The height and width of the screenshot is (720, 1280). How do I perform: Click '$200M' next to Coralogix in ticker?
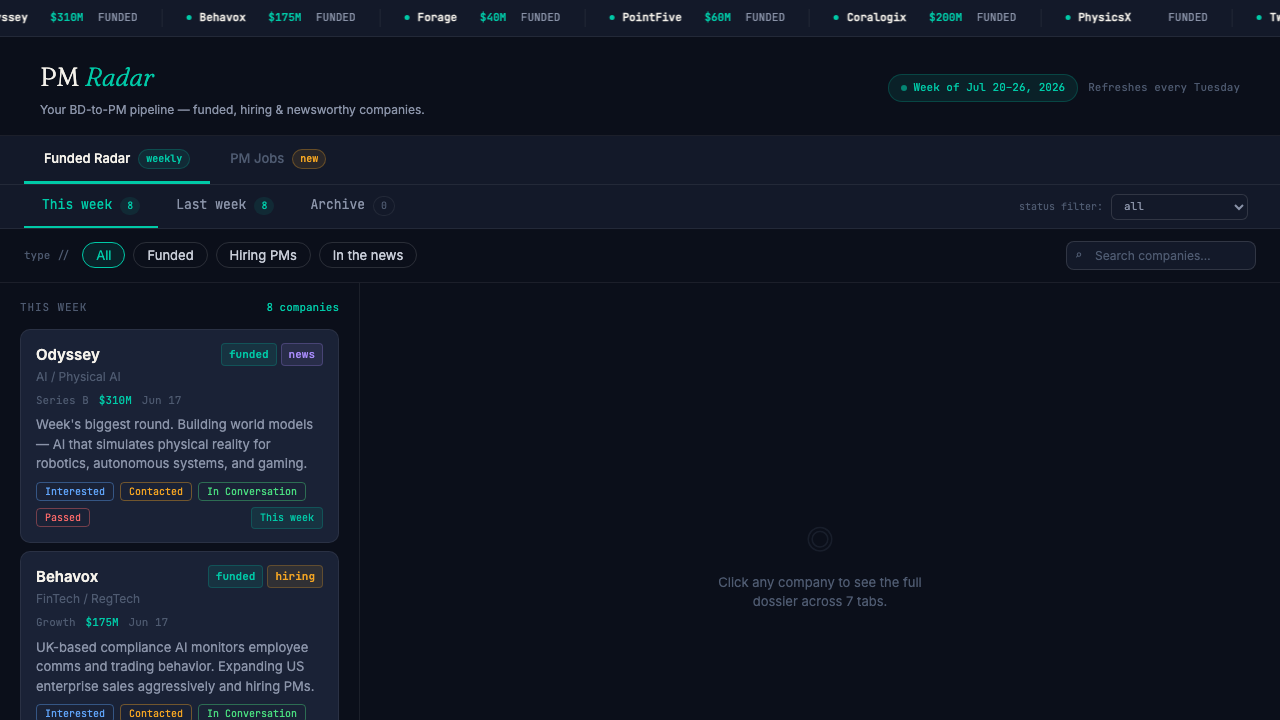pos(945,18)
